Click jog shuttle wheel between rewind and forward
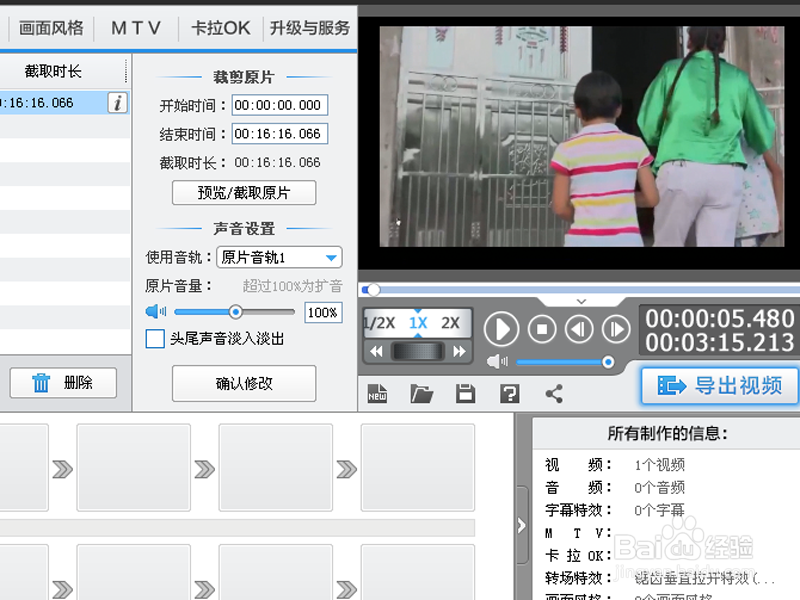Screen dimensions: 800x600 pyautogui.click(x=417, y=352)
